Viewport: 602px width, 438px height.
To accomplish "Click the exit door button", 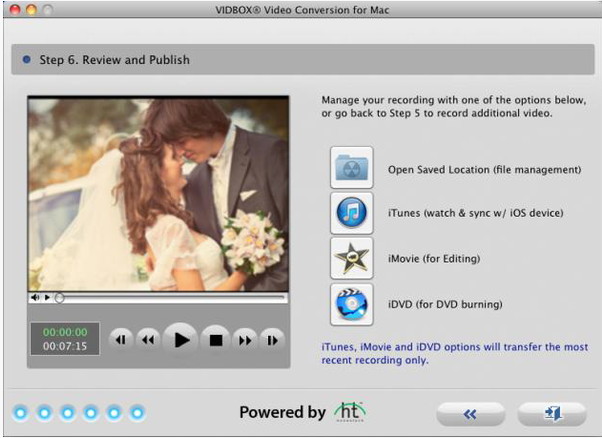I will coord(552,414).
